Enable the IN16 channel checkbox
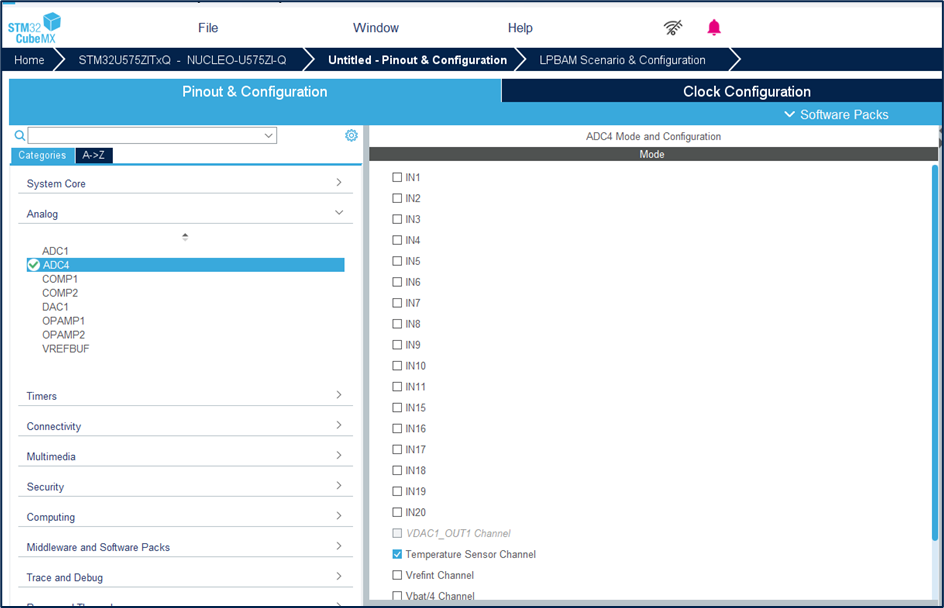Screen dimensions: 944x608 coord(397,429)
